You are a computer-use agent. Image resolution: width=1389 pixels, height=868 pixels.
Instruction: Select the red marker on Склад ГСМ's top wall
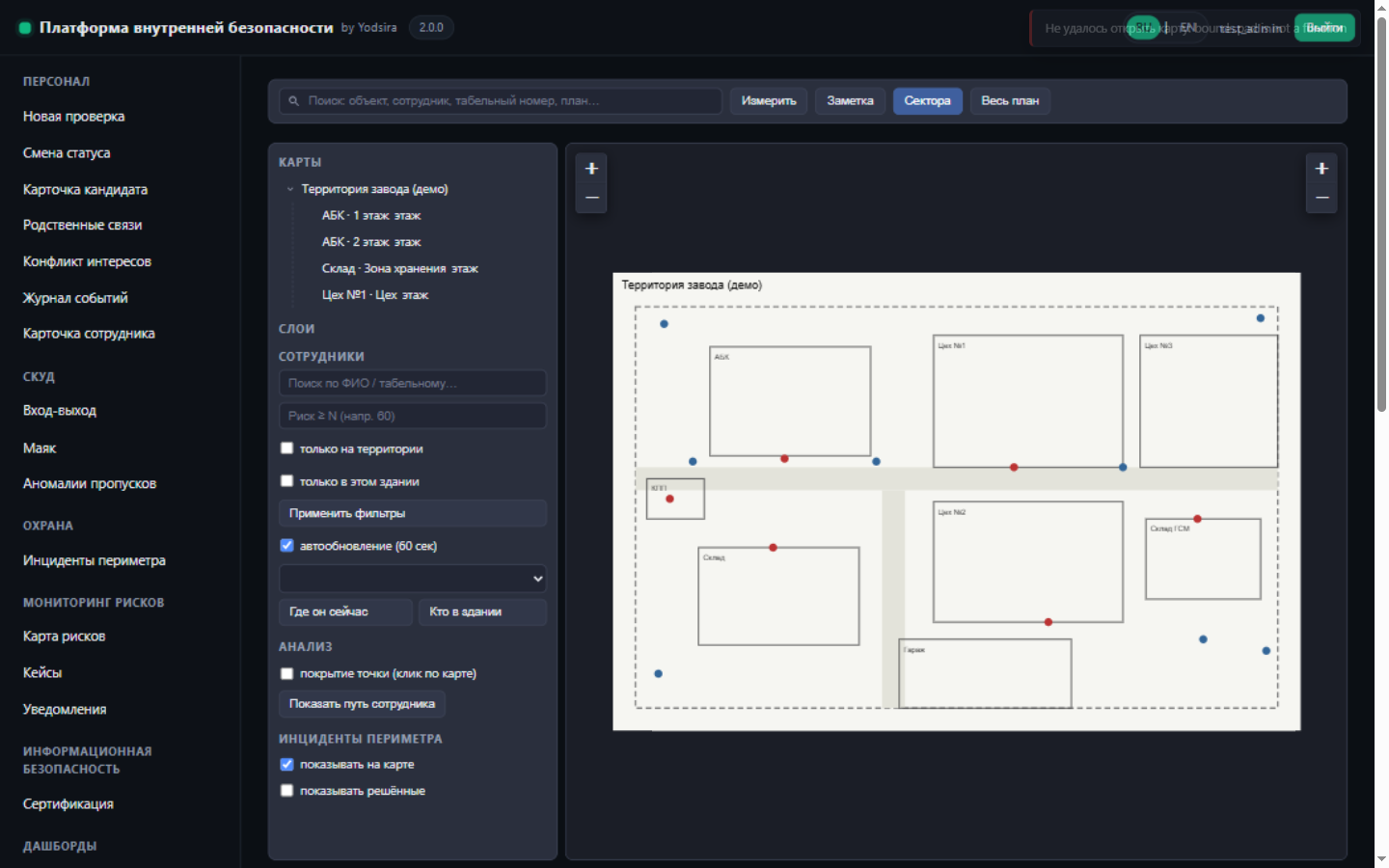click(x=1197, y=519)
